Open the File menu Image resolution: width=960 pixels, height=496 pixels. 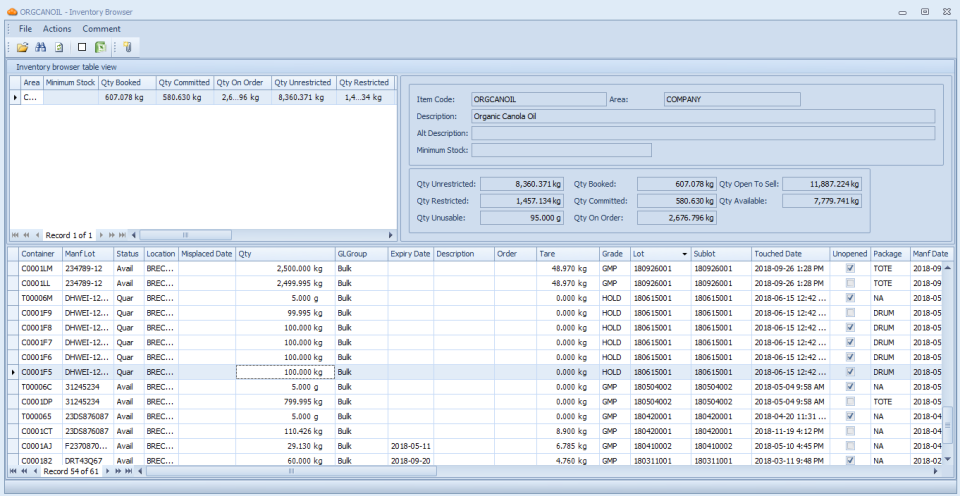point(25,29)
